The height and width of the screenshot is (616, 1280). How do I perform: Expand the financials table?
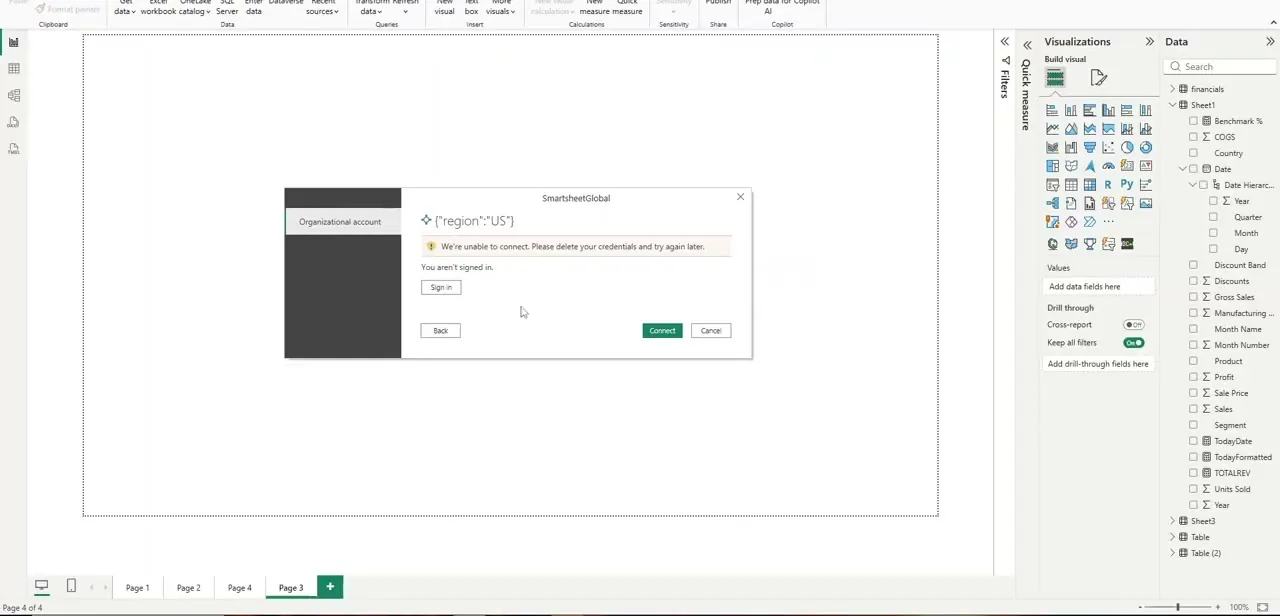[x=1173, y=89]
